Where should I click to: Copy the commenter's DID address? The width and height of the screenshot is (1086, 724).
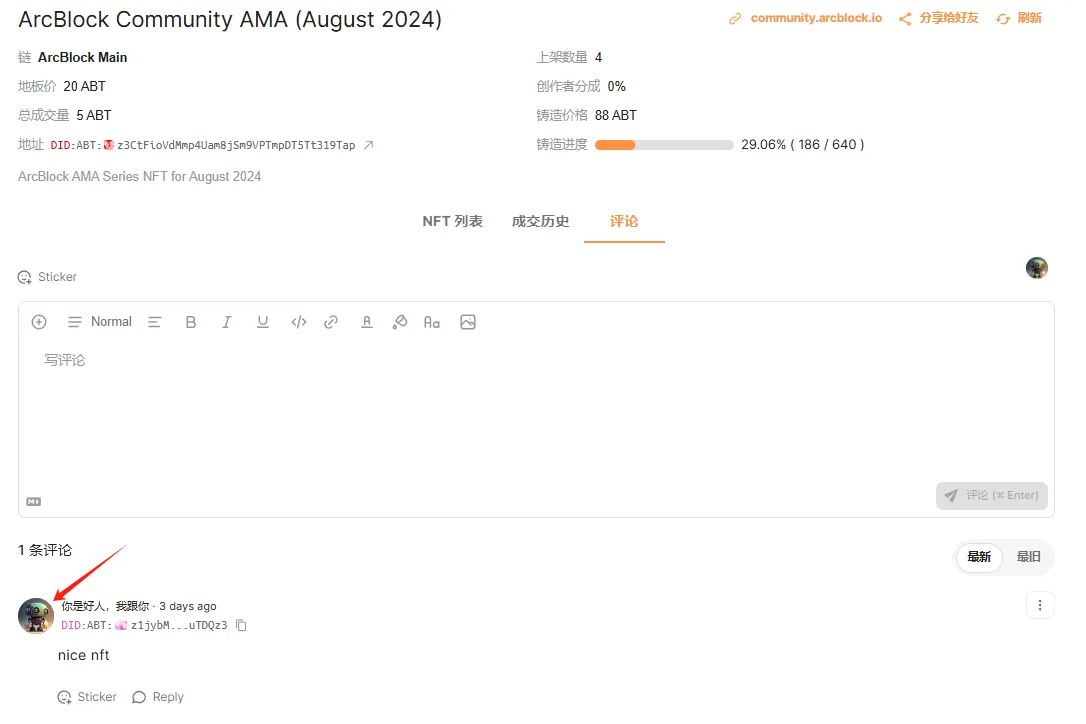pos(241,626)
